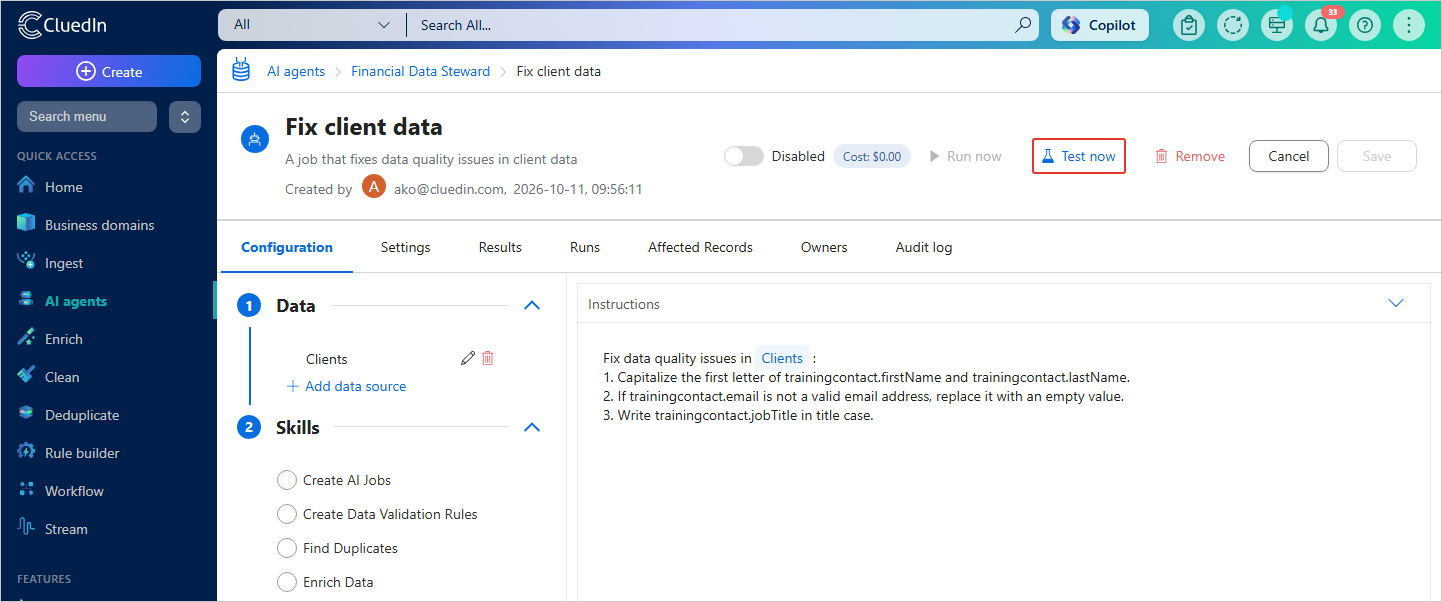The height and width of the screenshot is (602, 1442).
Task: Edit the Clients data source pencil icon
Action: coord(468,358)
